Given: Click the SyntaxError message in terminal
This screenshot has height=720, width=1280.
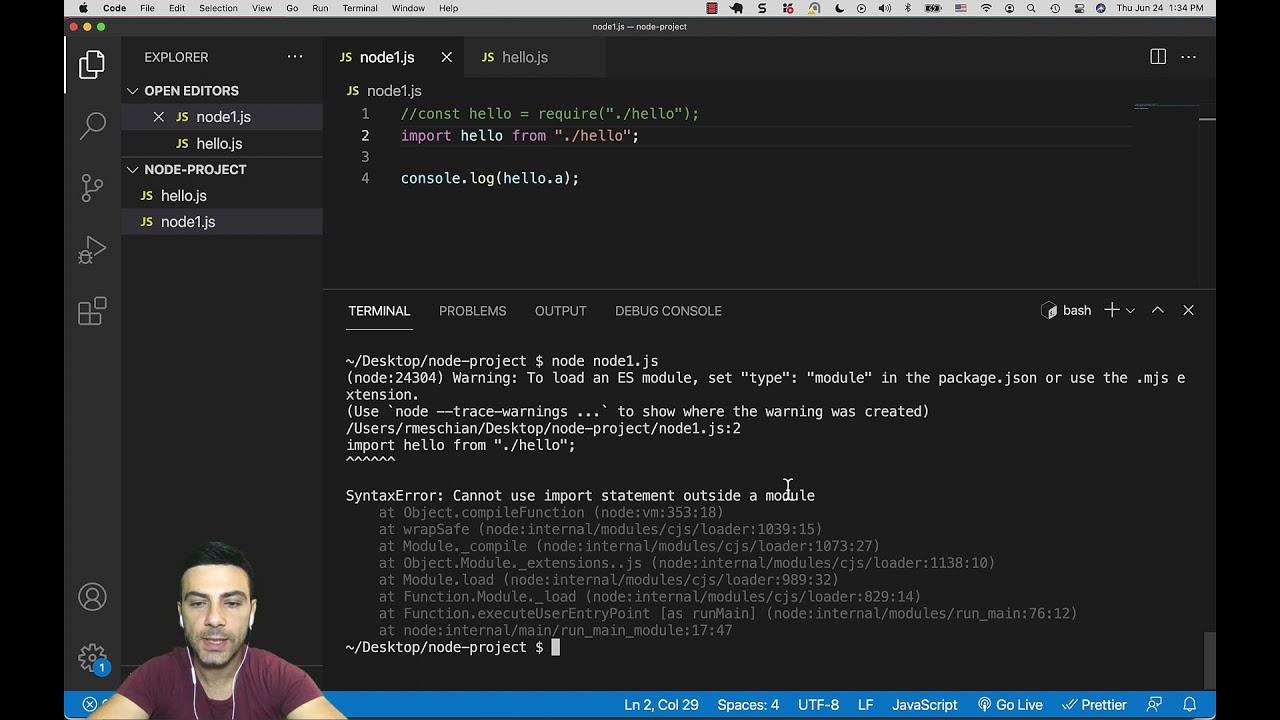Looking at the screenshot, I should click(580, 495).
